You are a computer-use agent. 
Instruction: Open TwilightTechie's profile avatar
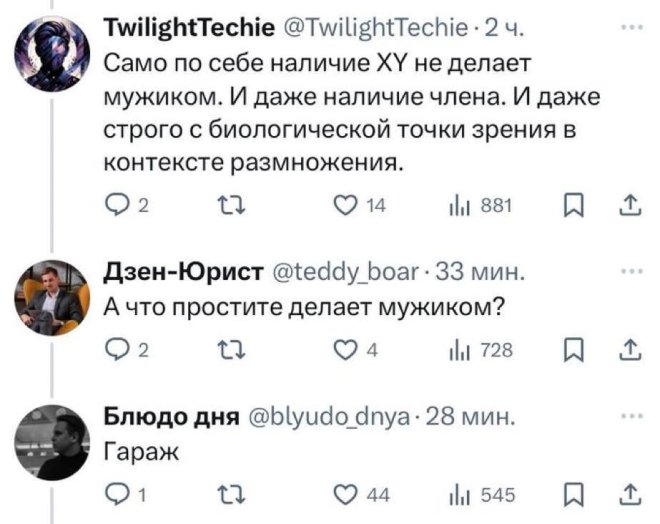[54, 57]
